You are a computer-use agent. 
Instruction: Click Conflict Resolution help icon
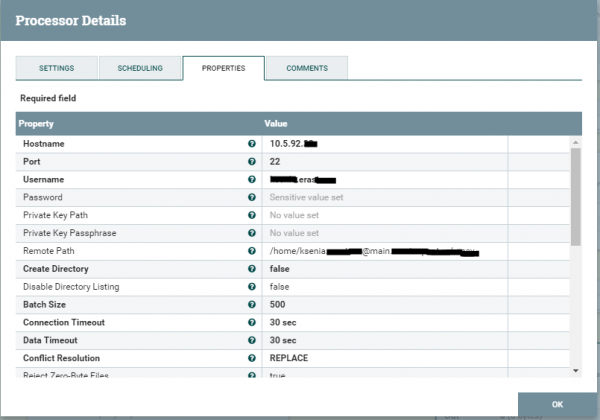coord(252,357)
